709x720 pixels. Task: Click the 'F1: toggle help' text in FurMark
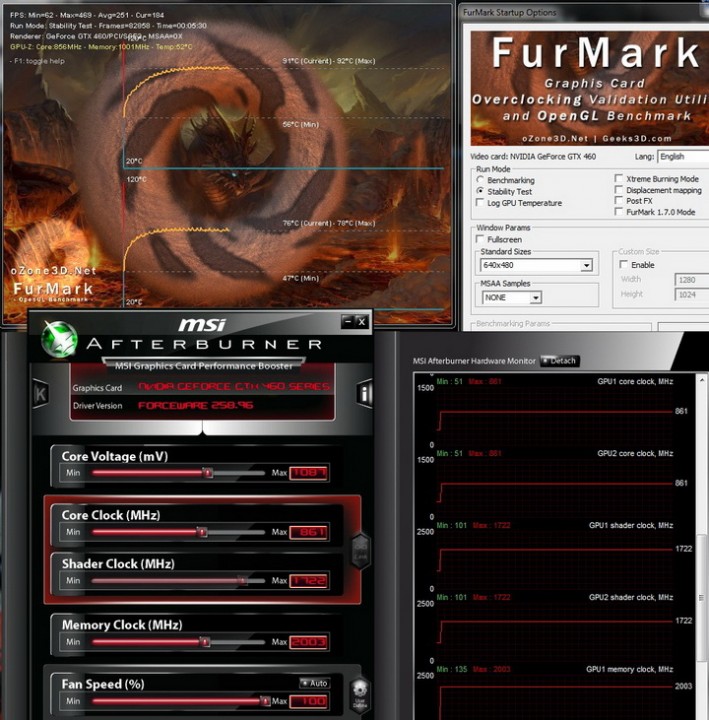[37, 61]
